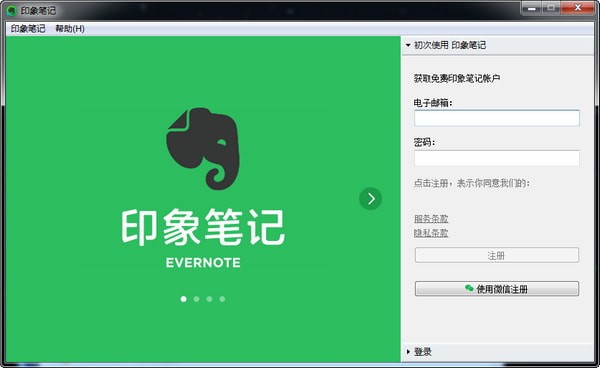
Task: Click the app icon in title bar
Action: (11, 10)
